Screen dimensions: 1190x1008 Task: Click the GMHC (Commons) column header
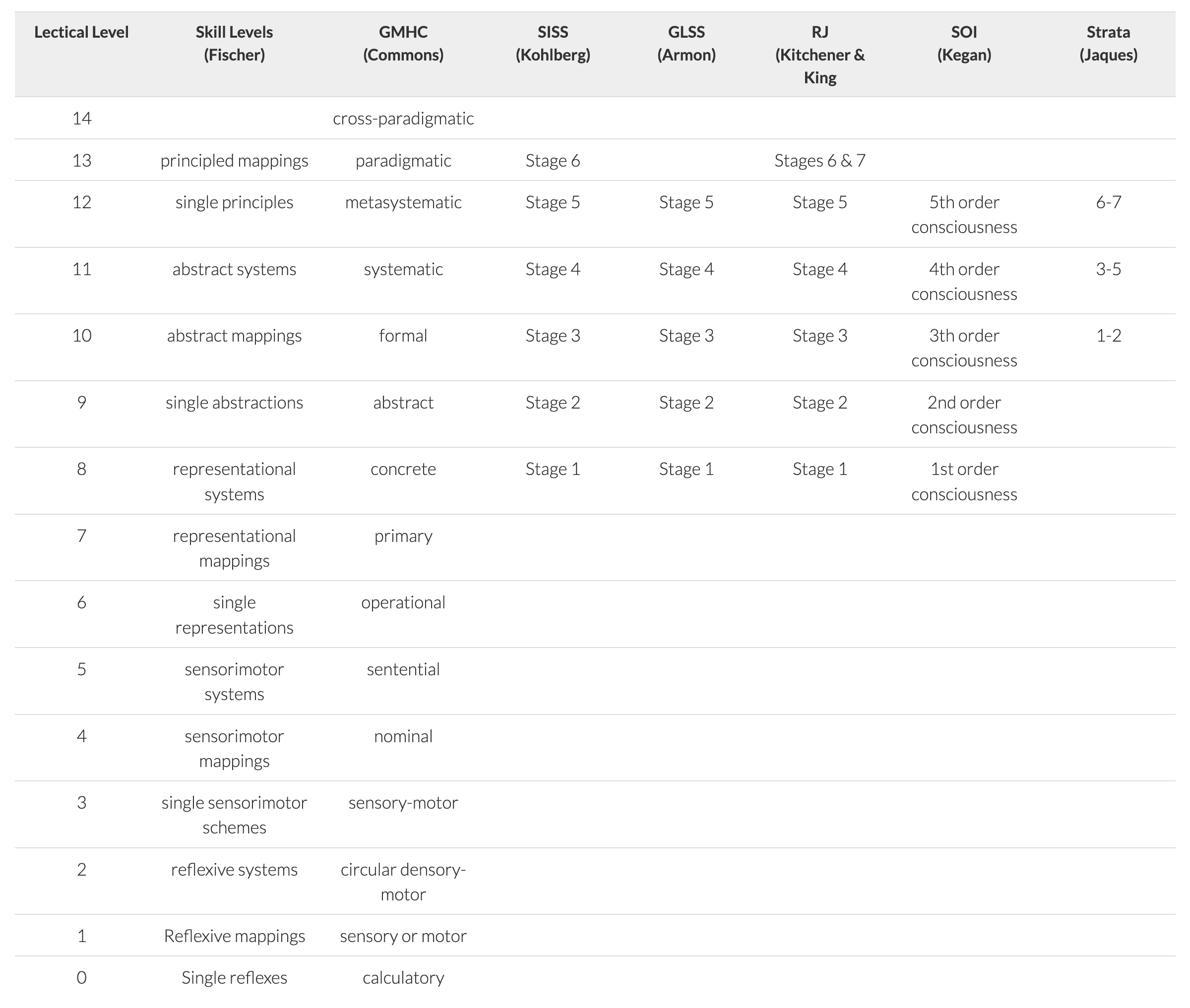[403, 44]
